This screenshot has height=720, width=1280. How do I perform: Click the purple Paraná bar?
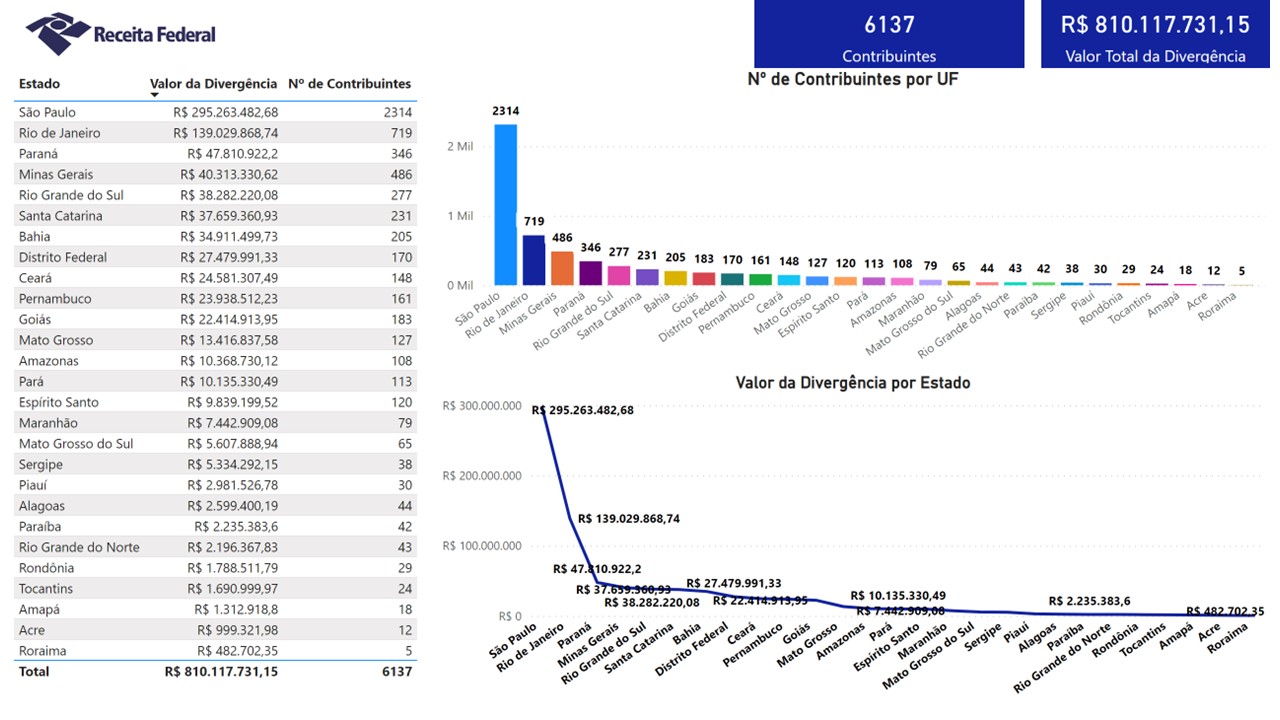(x=591, y=273)
